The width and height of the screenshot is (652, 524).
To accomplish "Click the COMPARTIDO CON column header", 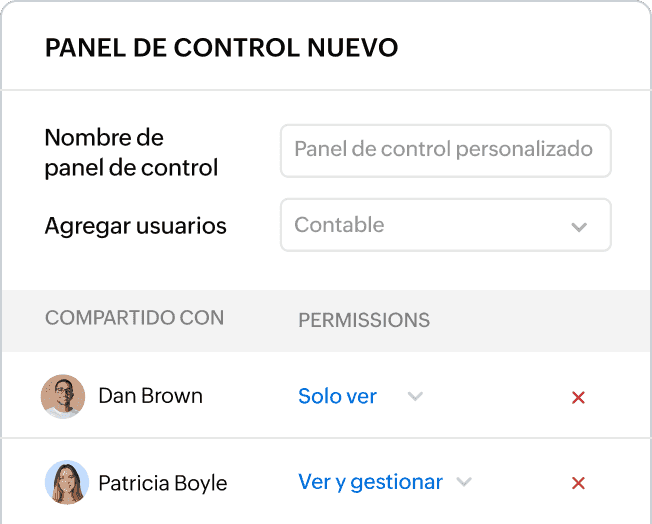I will click(x=134, y=318).
